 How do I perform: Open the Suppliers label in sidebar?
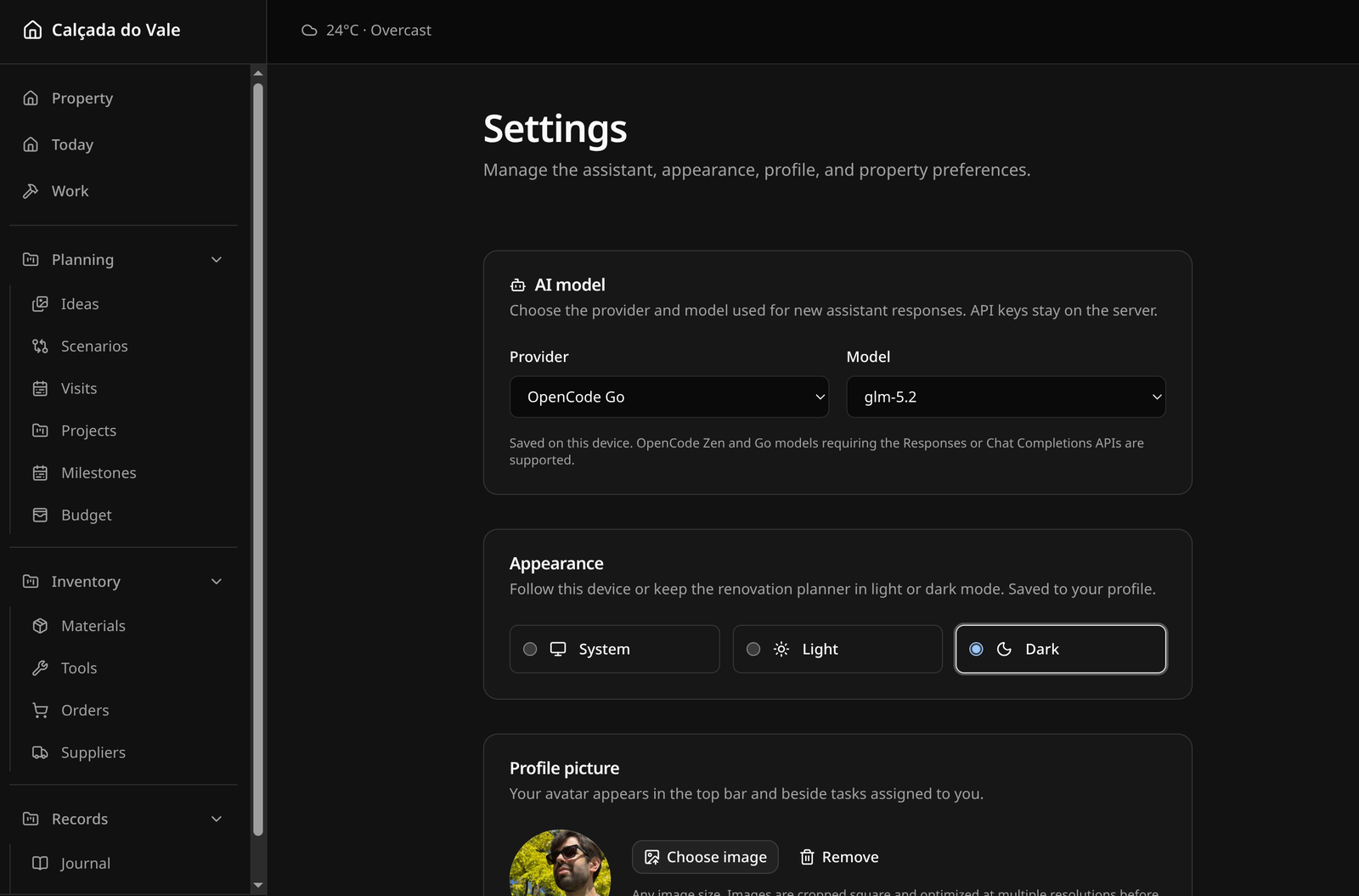pyautogui.click(x=93, y=752)
